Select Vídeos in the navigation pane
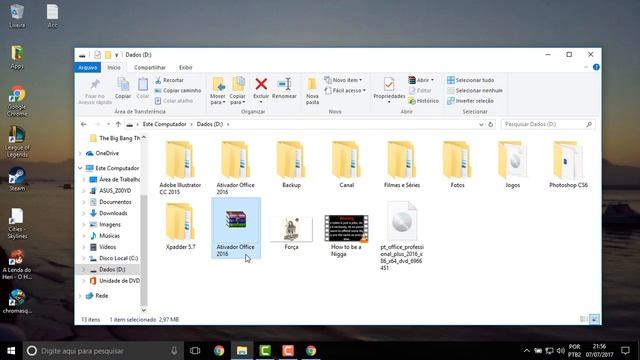This screenshot has height=360, width=640. 107,247
